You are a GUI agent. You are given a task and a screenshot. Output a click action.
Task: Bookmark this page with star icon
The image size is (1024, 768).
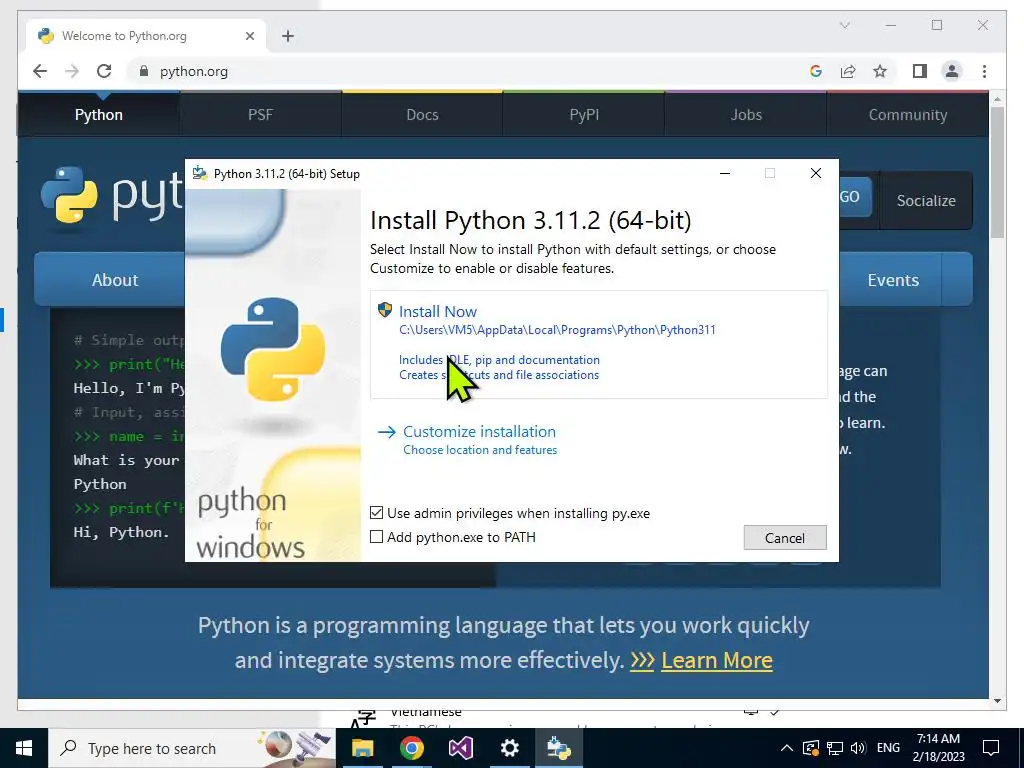[x=880, y=71]
